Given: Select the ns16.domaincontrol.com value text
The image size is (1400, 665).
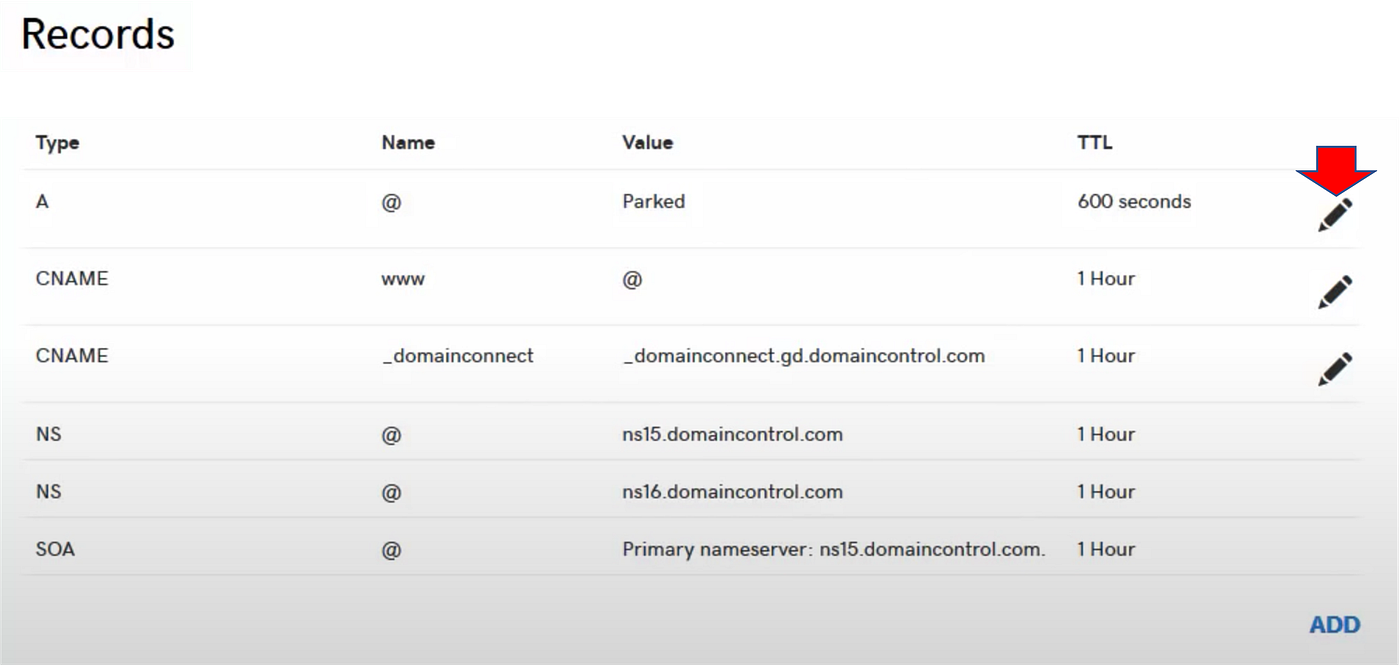Looking at the screenshot, I should coord(733,491).
